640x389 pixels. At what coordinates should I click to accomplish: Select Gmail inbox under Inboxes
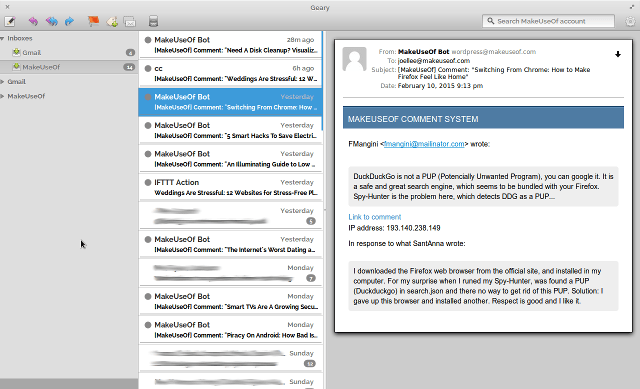pyautogui.click(x=69, y=52)
